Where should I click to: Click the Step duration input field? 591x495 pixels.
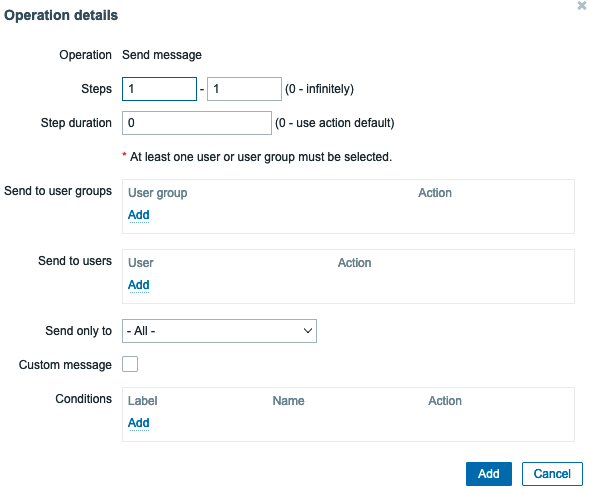point(197,123)
